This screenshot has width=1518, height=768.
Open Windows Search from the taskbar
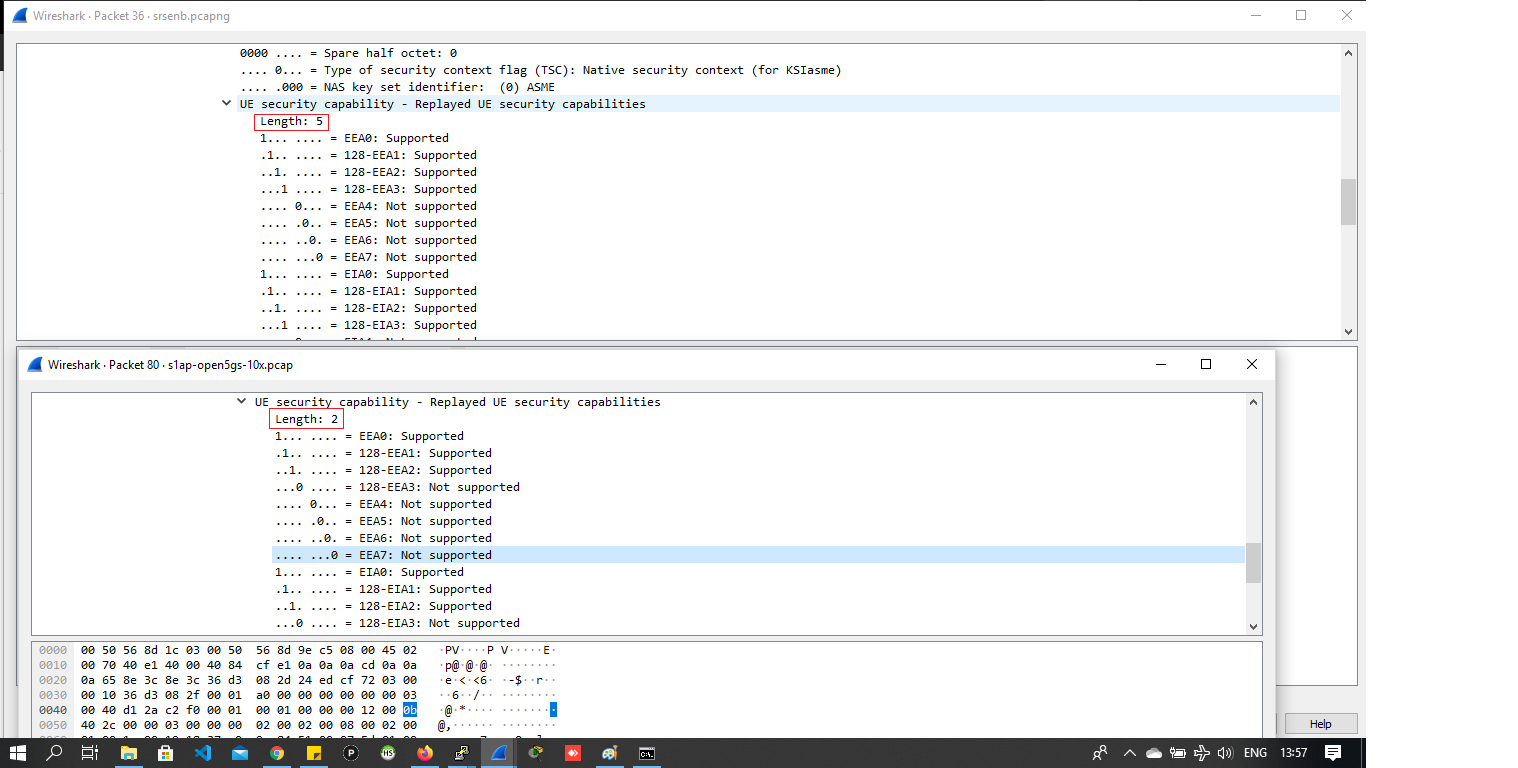54,753
